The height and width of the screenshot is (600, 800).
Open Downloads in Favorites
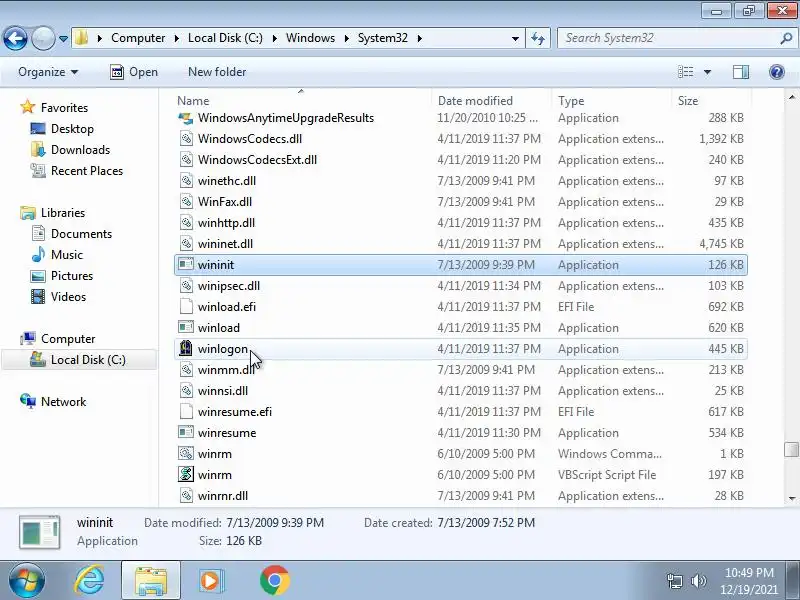pos(80,149)
